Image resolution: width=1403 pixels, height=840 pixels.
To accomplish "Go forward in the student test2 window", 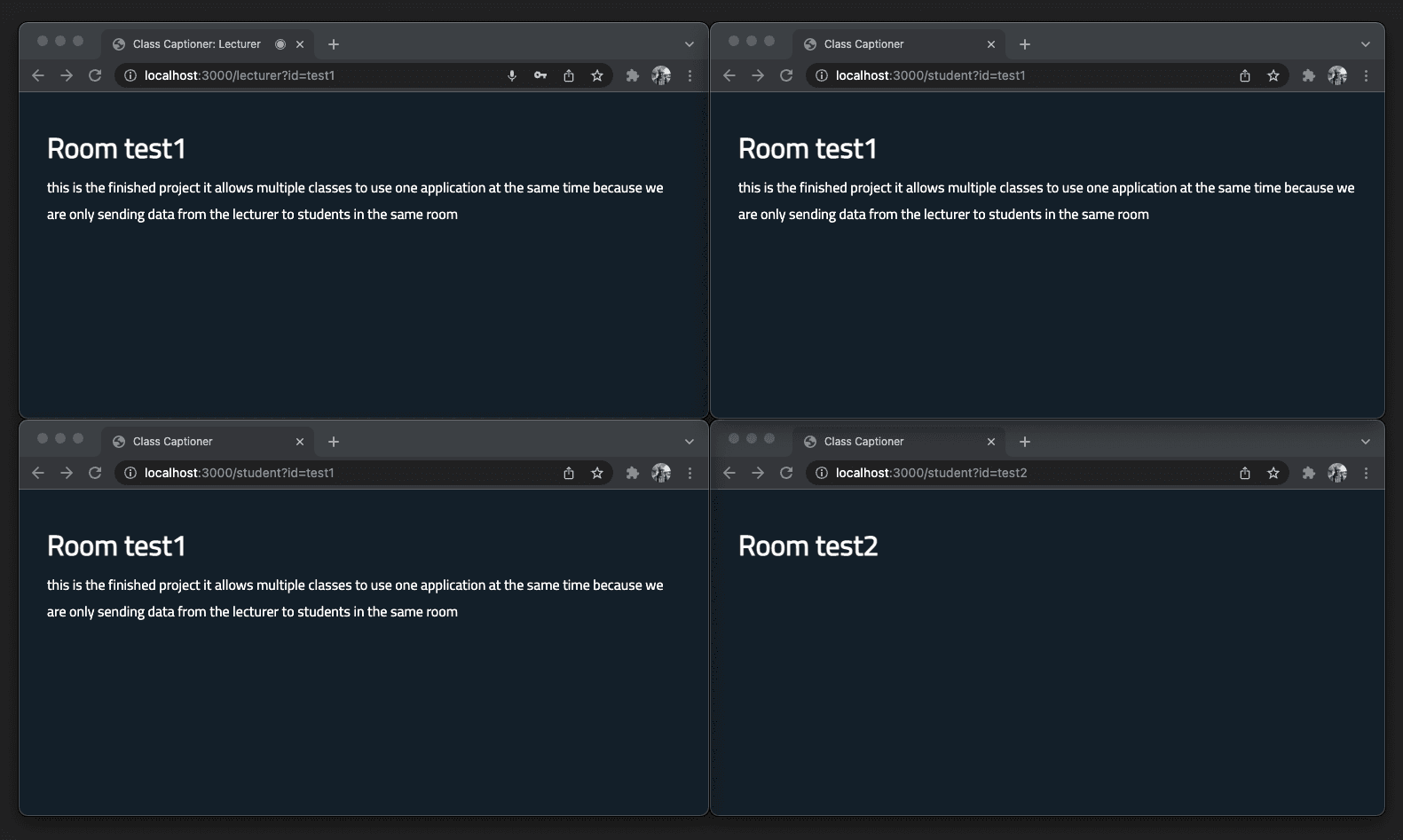I will [x=758, y=473].
